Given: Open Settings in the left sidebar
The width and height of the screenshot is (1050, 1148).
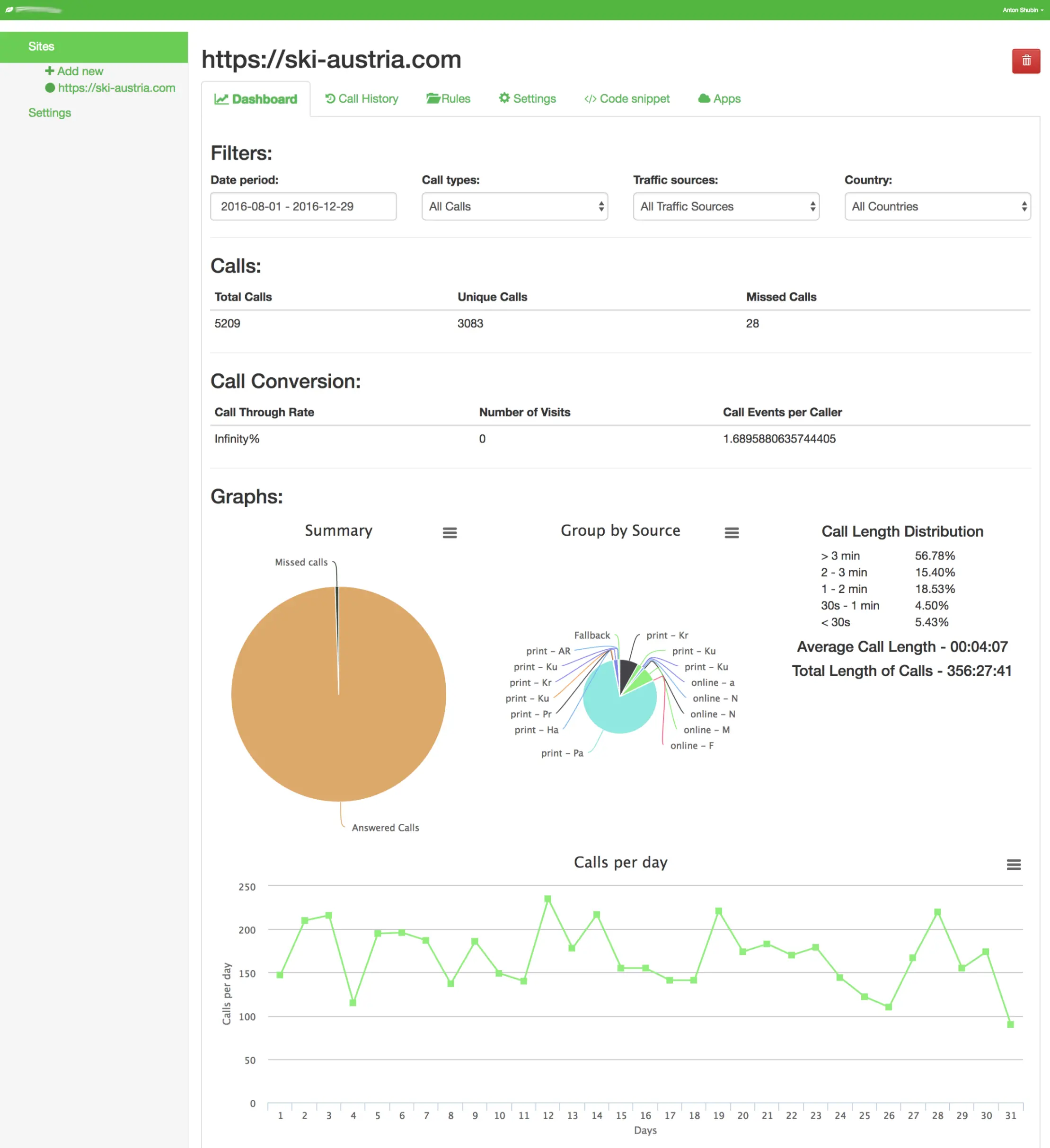Looking at the screenshot, I should (50, 112).
